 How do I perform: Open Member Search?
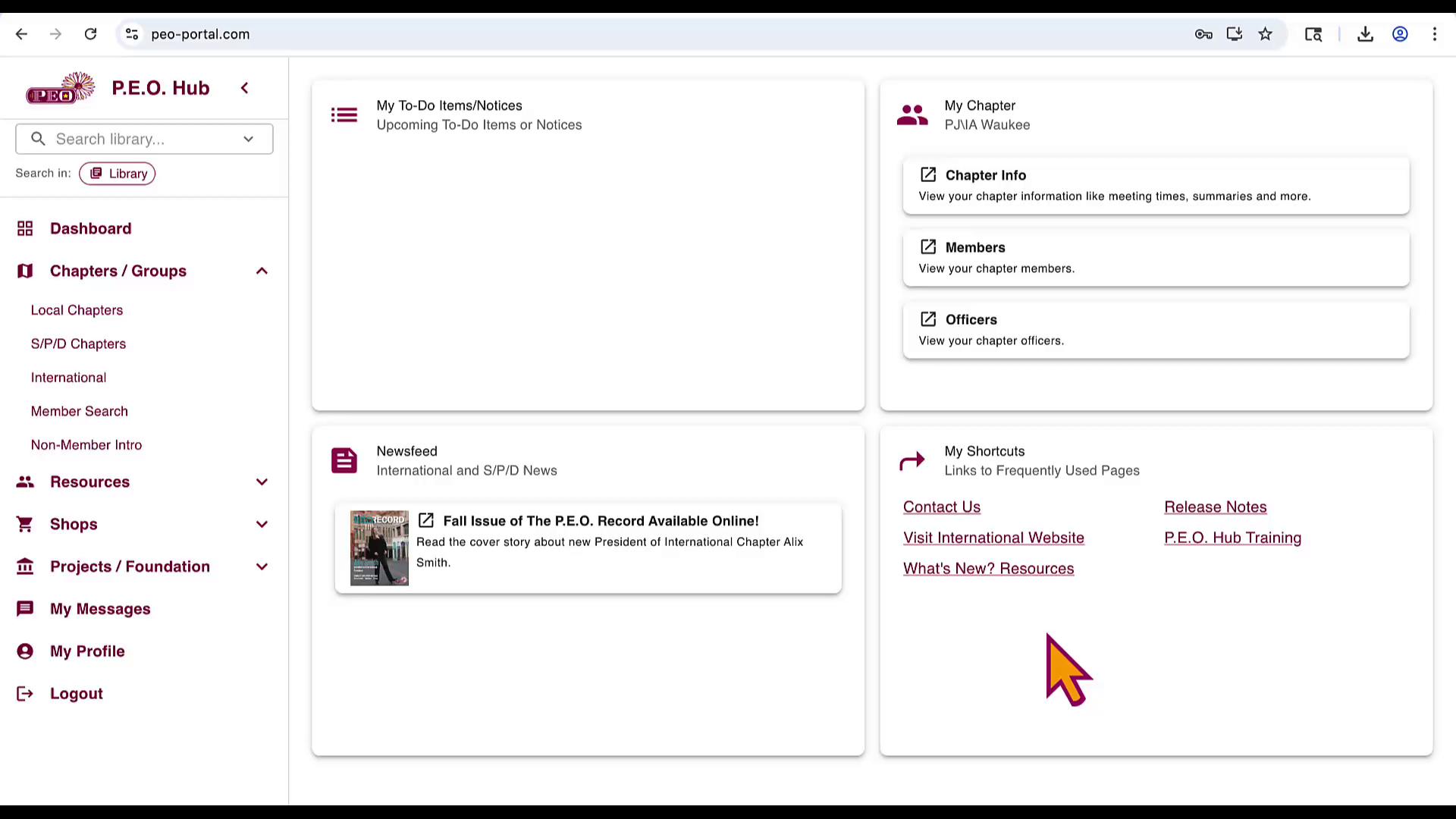[x=80, y=411]
